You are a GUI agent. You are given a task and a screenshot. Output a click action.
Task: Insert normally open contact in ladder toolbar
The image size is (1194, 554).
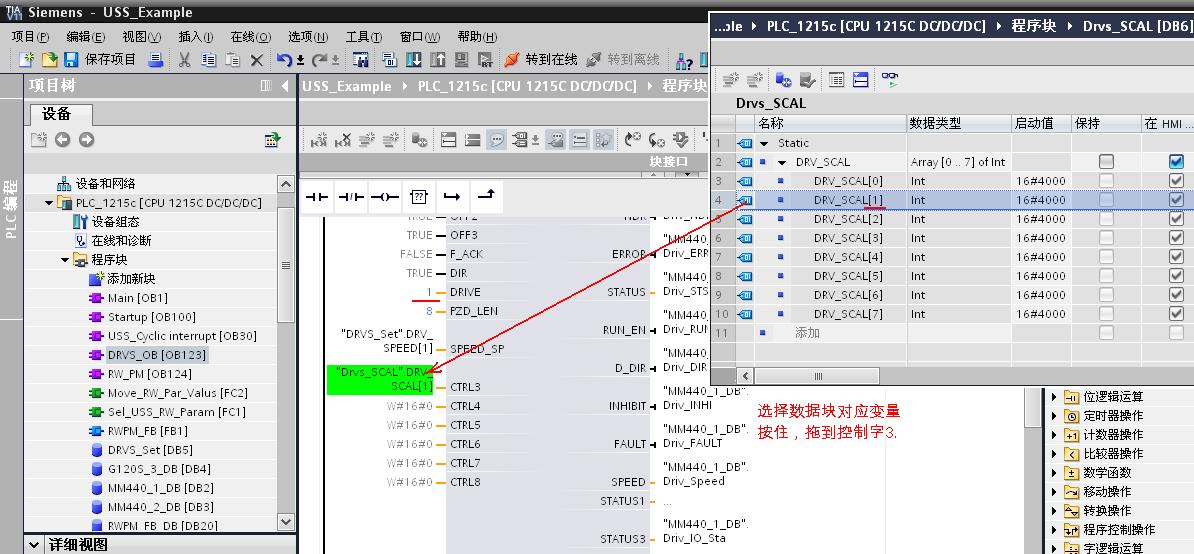click(x=317, y=197)
